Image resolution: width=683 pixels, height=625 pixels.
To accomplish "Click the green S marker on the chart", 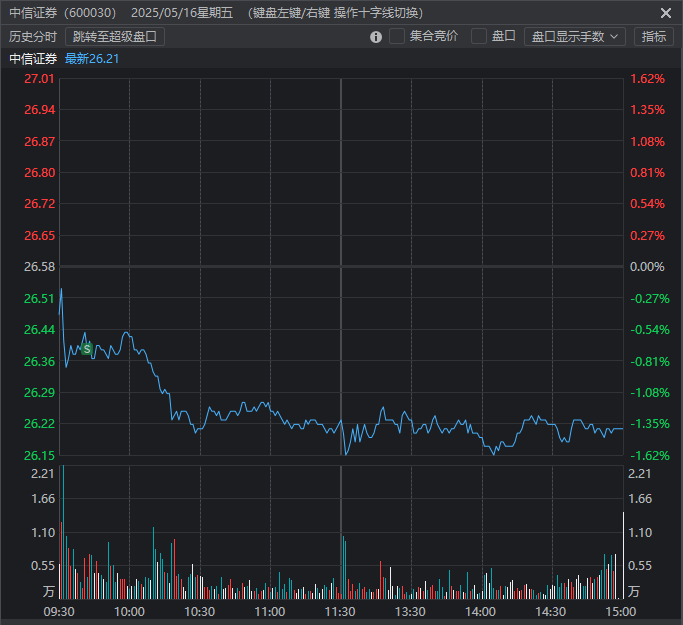I will coord(87,349).
